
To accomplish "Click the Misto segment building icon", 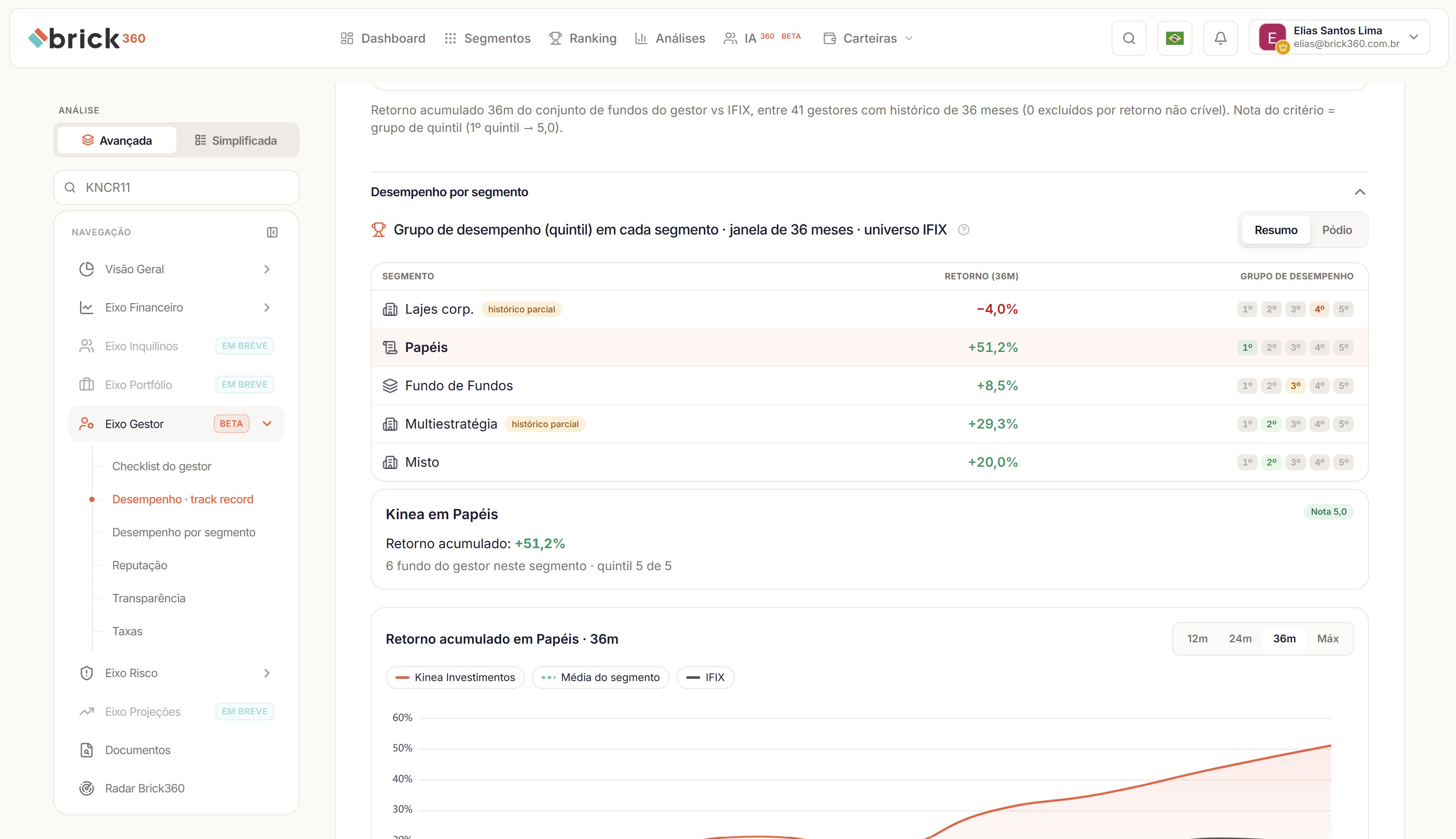I will pos(390,462).
